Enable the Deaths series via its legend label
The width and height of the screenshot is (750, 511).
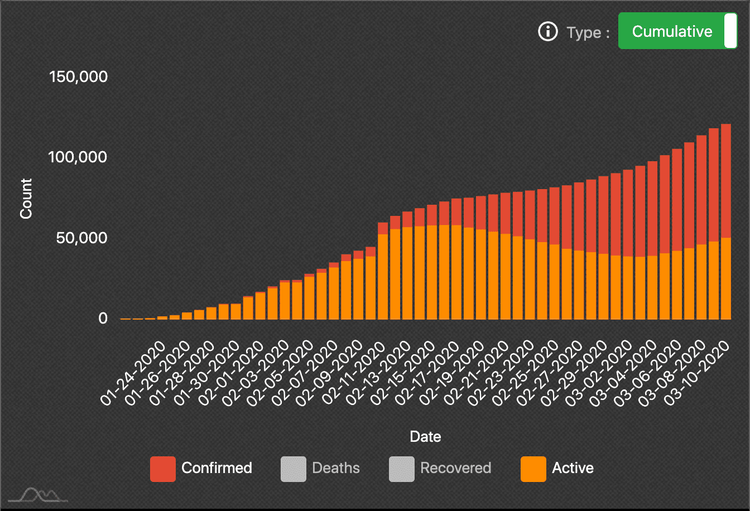coord(335,468)
